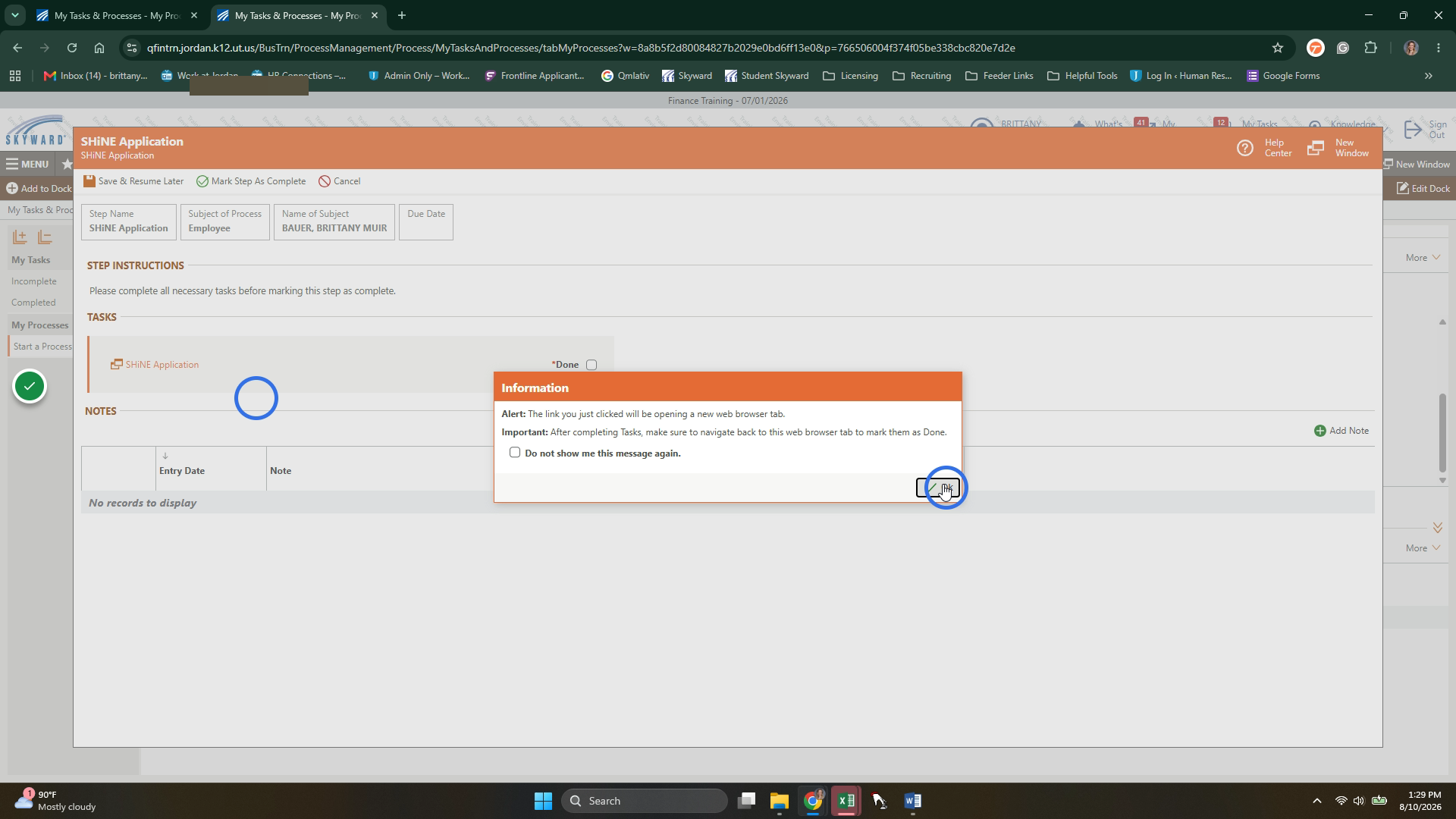Click Mark Step As Complete
This screenshot has height=819, width=1456.
pos(251,181)
